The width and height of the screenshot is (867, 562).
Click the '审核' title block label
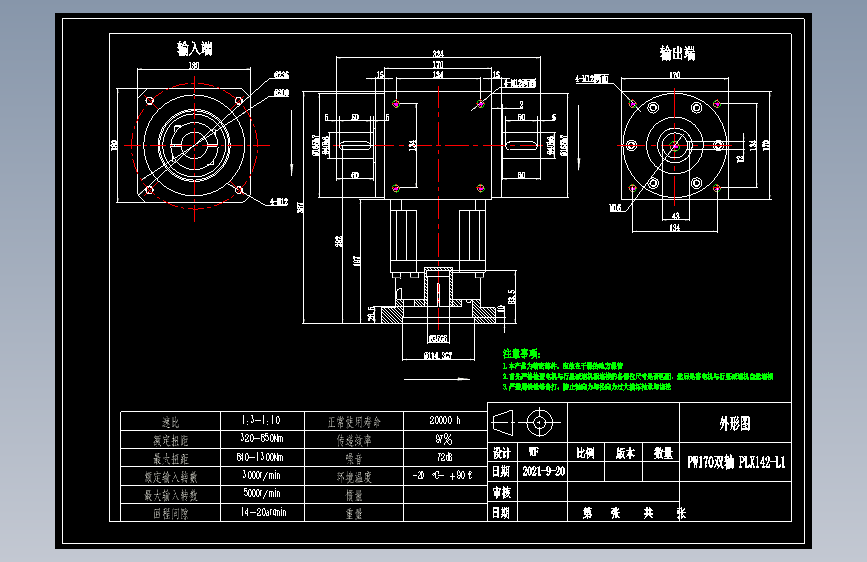[502, 492]
